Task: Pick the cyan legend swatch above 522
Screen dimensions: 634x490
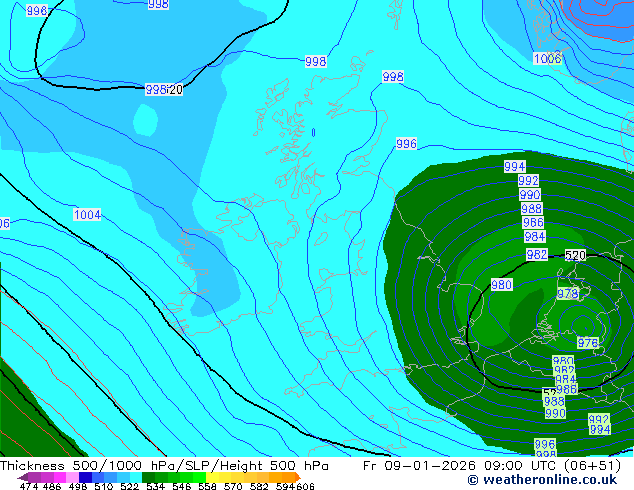Action: click(x=136, y=478)
